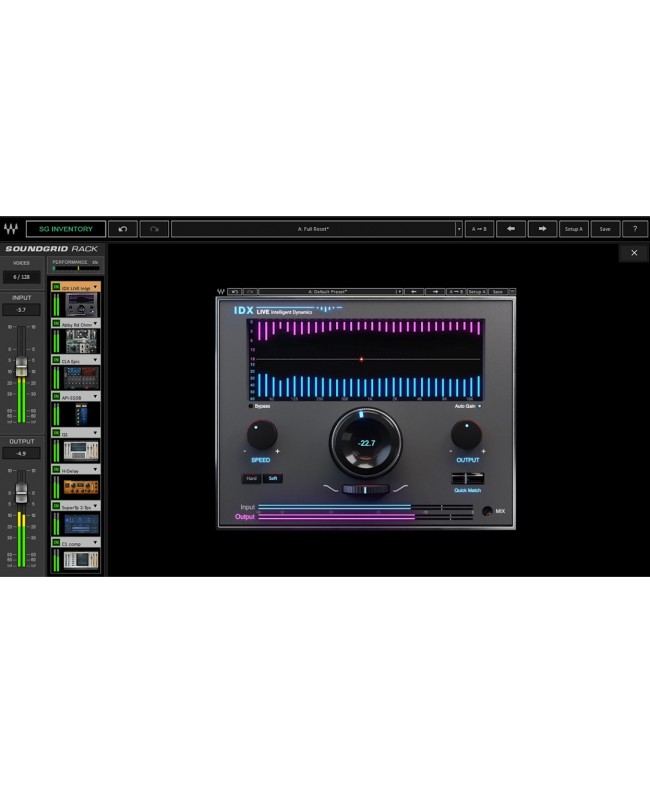
Task: Select the SuperTap plugin thumbnail
Action: click(81, 524)
